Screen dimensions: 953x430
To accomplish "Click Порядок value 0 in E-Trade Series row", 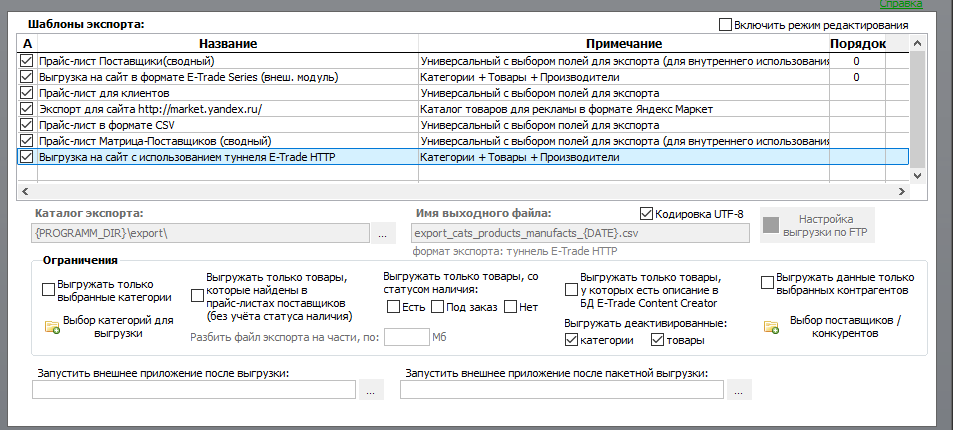I will pyautogui.click(x=856, y=77).
